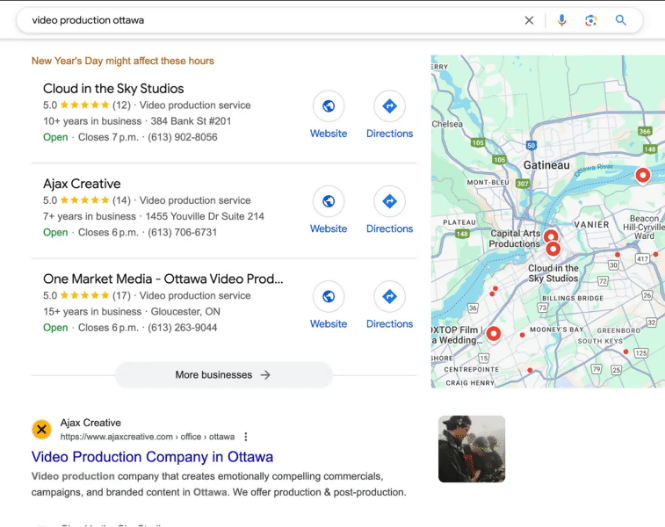Select the Ajax Creative business listing title
665x527 pixels.
(82, 184)
